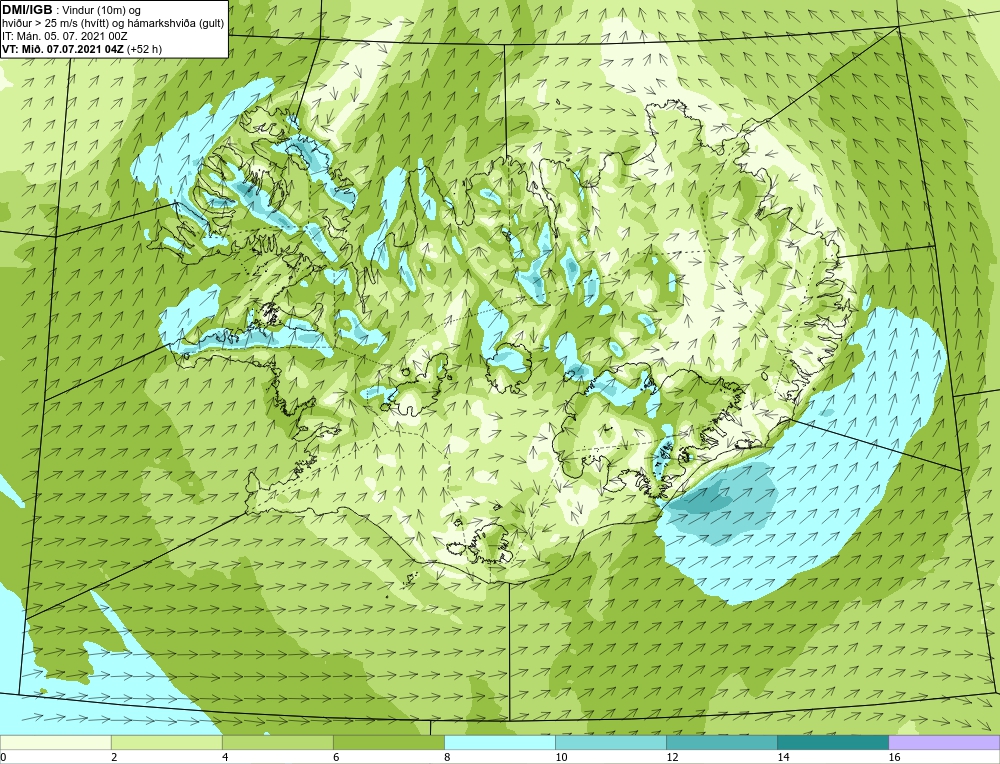1000x764 pixels.
Task: Click the "hviður > 25 m/s (hvítt)" line
Action: click(x=55, y=24)
